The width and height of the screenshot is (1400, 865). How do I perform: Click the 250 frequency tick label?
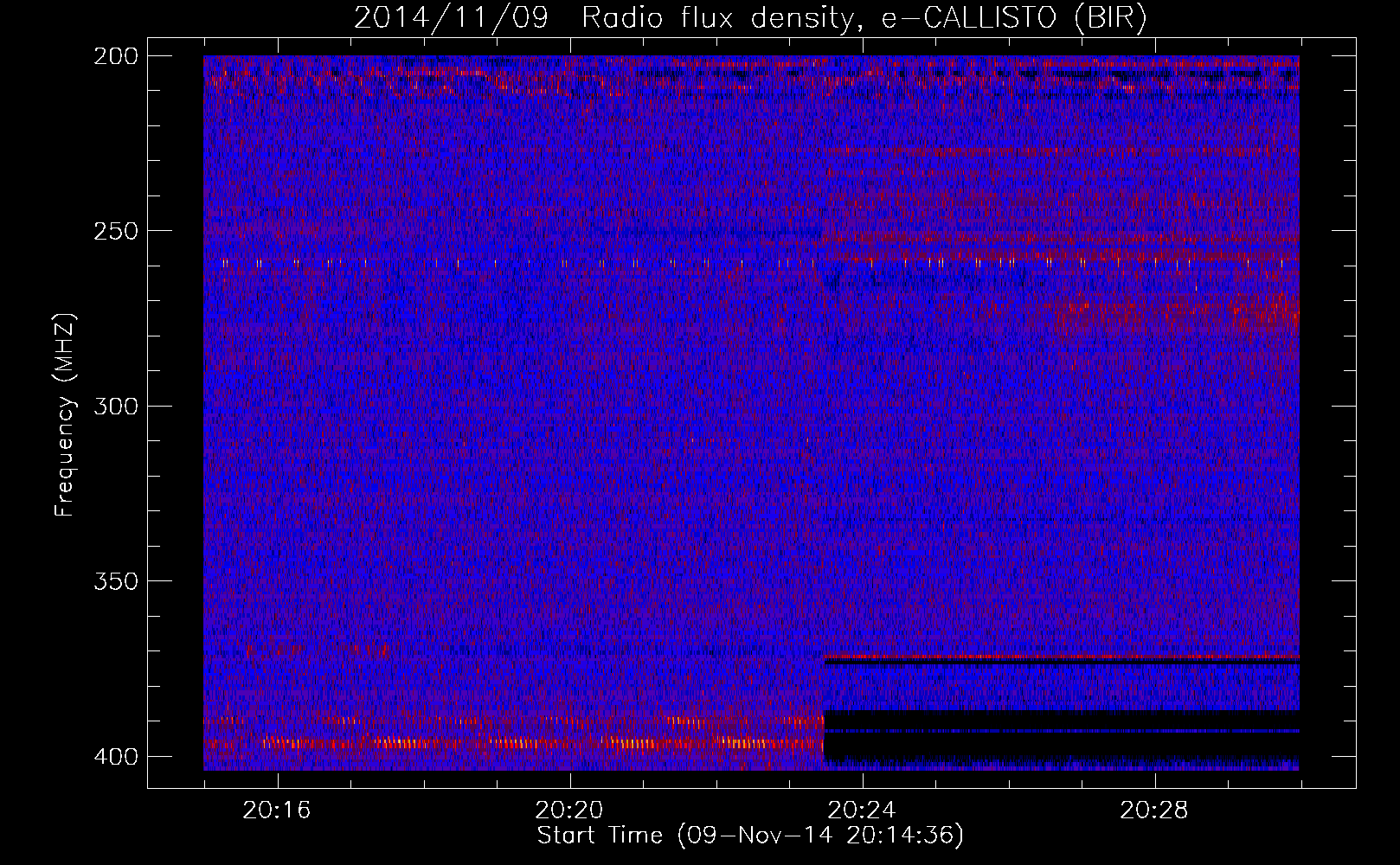click(x=115, y=231)
